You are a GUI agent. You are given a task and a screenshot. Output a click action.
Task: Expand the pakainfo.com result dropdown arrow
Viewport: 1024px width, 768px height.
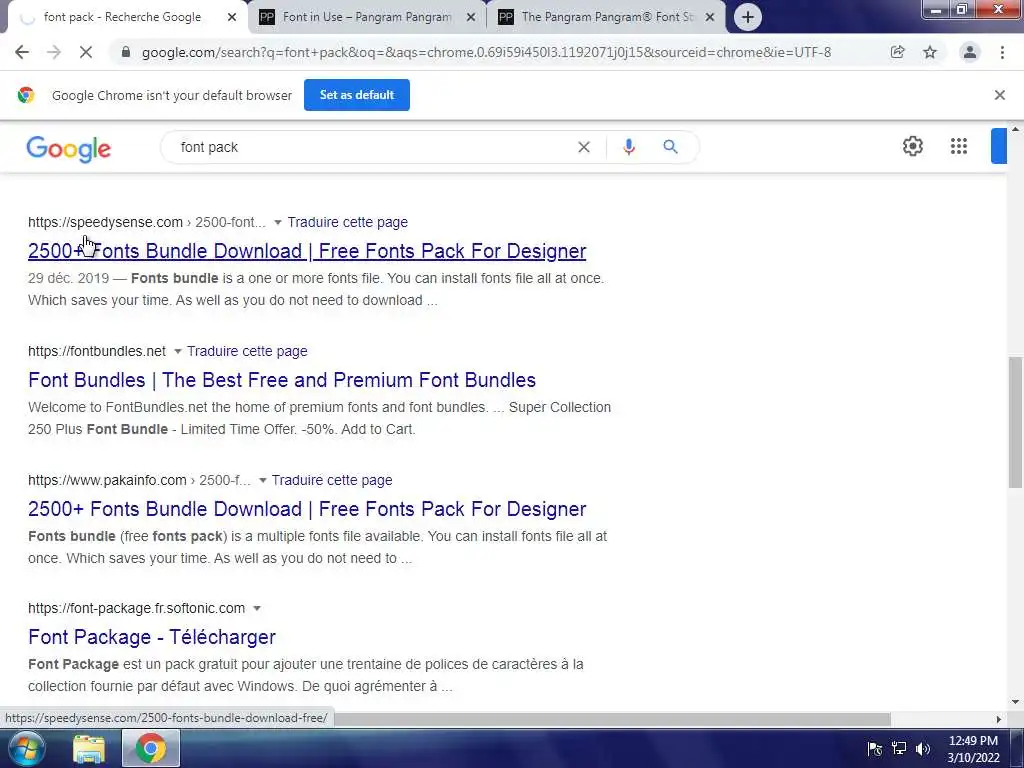click(x=263, y=481)
